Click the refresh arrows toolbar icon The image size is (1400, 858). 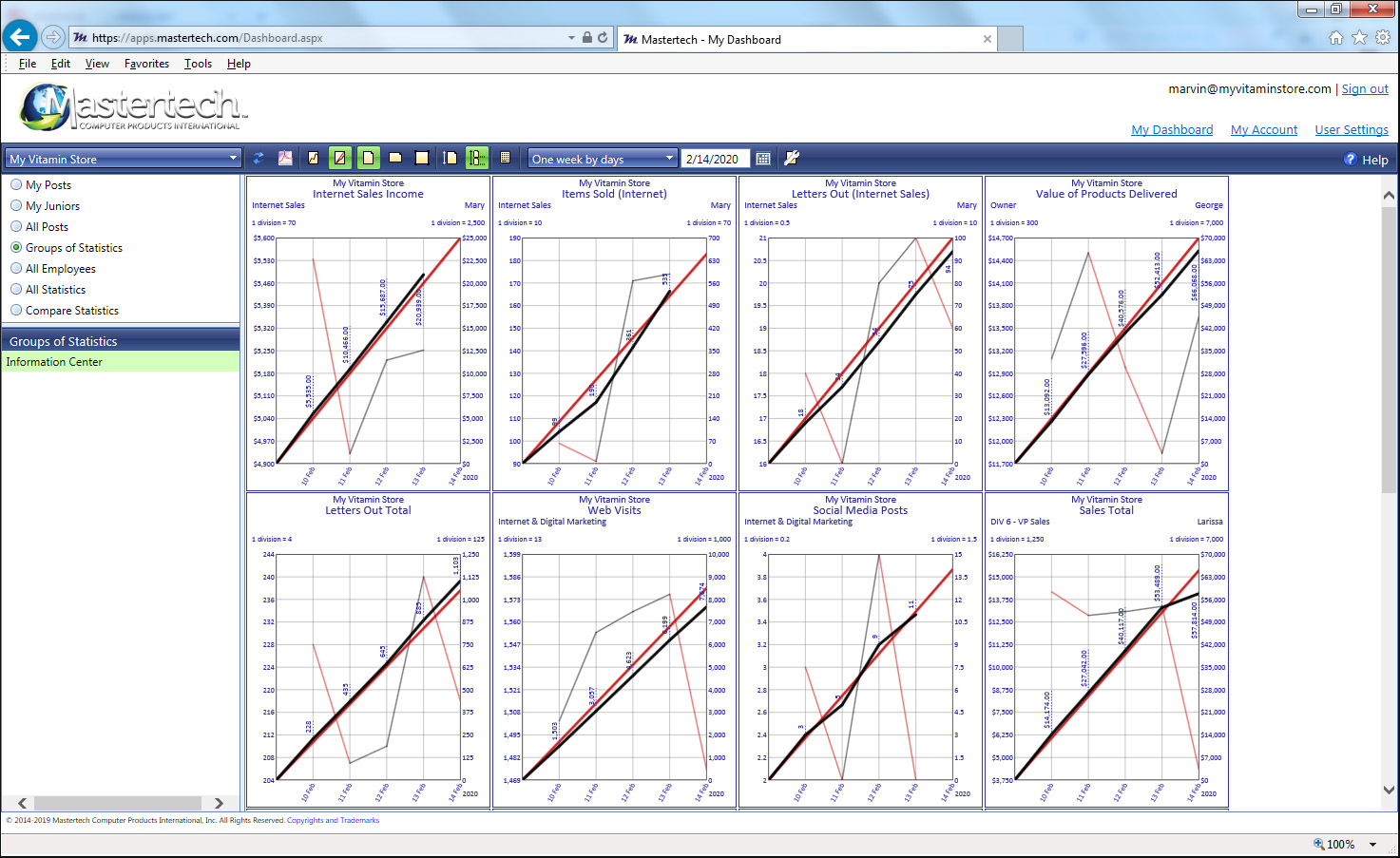259,159
